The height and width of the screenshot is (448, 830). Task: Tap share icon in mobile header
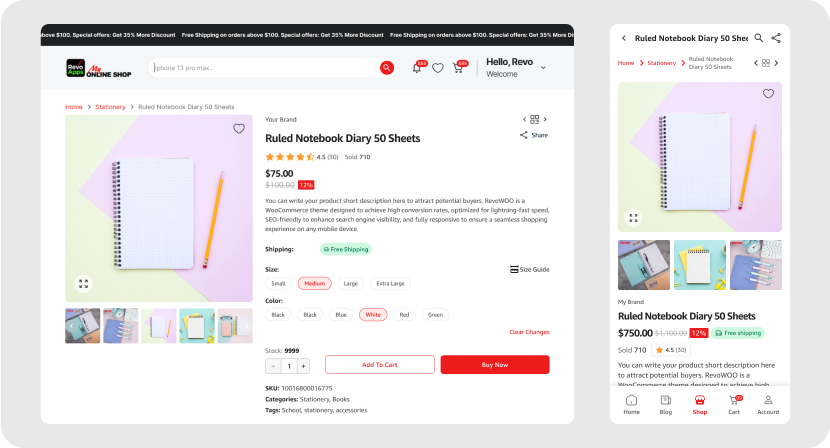(x=776, y=38)
